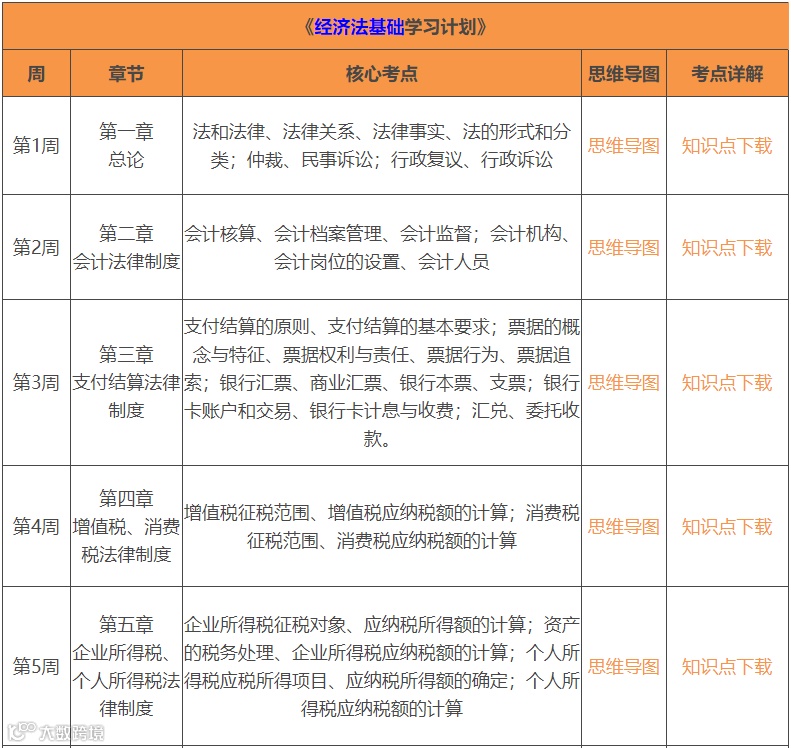
Task: Open 知识点下载 link for 第1周
Action: [727, 146]
